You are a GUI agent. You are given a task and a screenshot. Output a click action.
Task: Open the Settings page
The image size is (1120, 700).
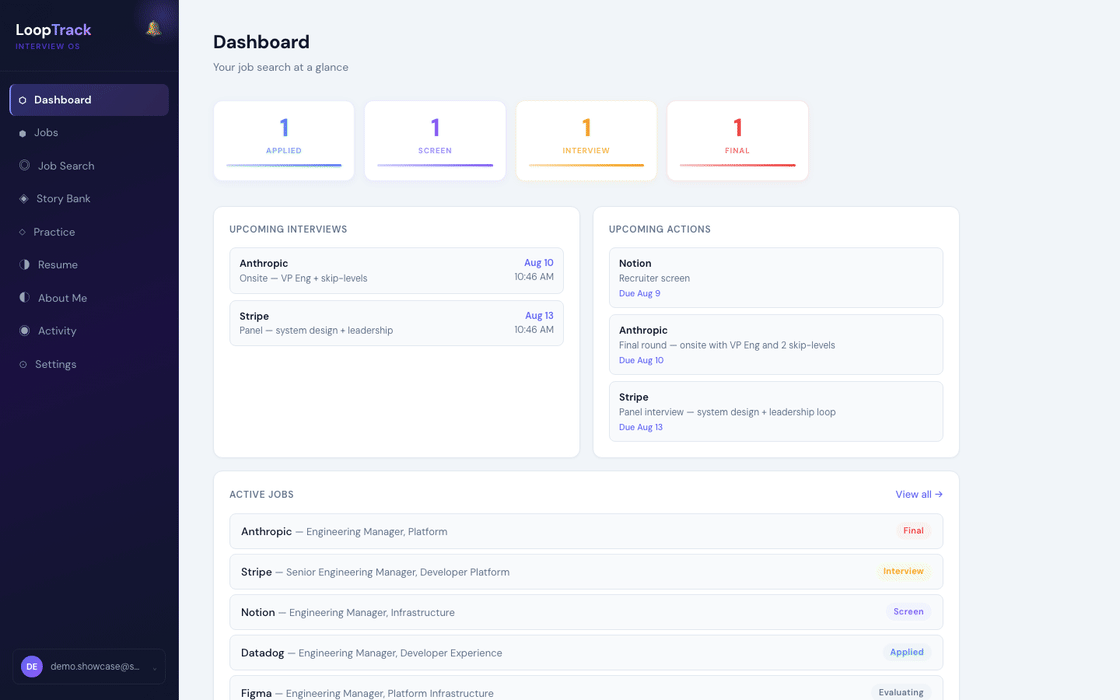pyautogui.click(x=89, y=364)
